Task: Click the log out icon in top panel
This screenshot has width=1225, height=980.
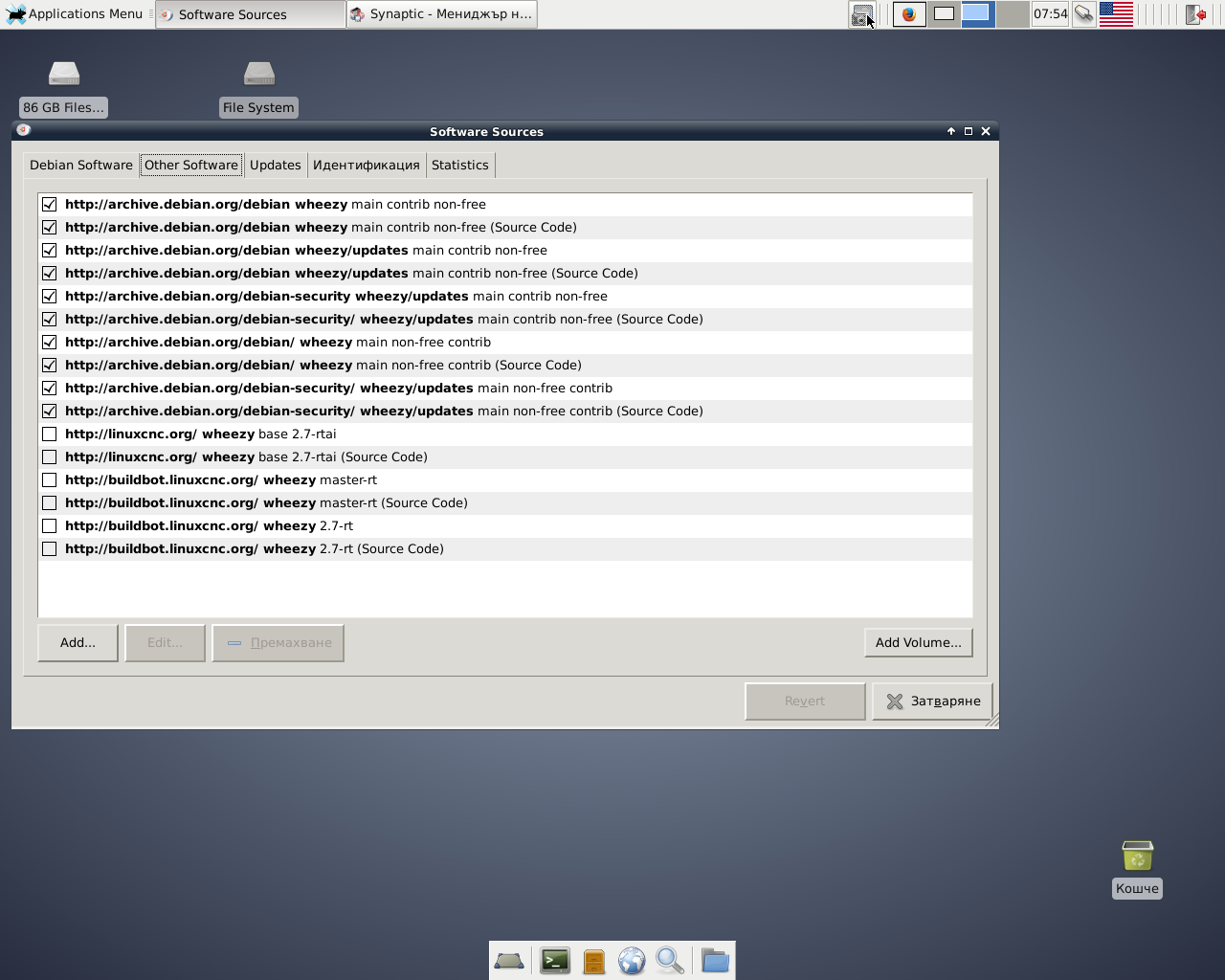Action: pyautogui.click(x=1195, y=14)
